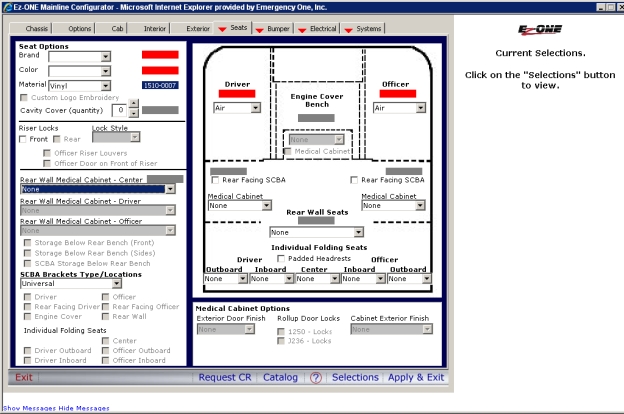This screenshot has width=624, height=414.
Task: Open the seat Color dropdown
Action: tap(80, 71)
